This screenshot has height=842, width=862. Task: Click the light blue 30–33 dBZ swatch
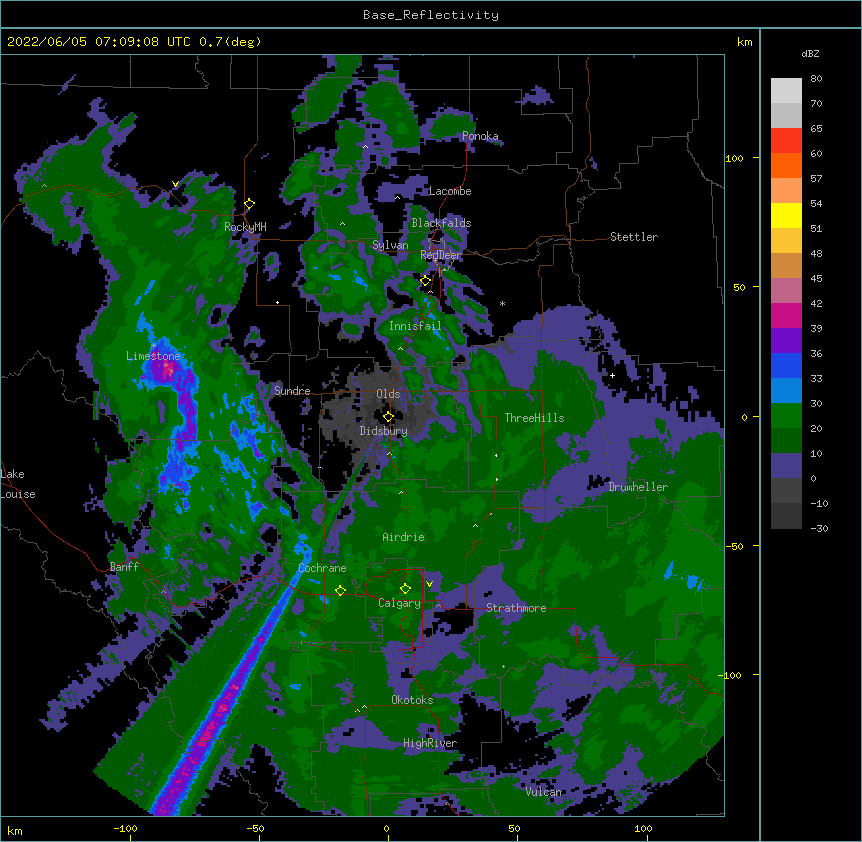pyautogui.click(x=786, y=390)
